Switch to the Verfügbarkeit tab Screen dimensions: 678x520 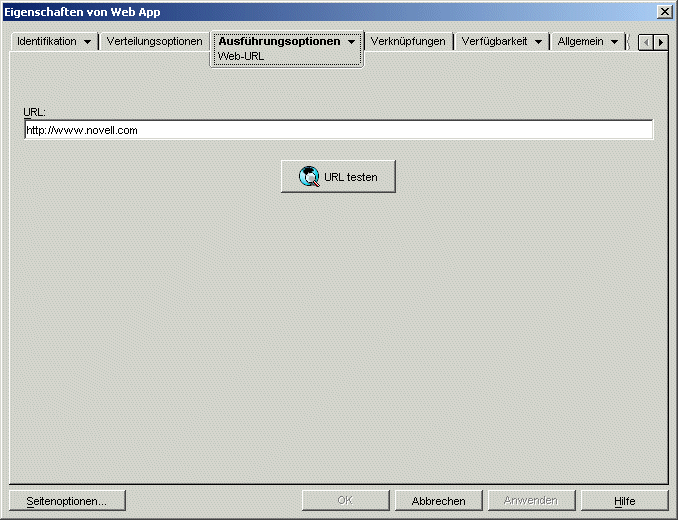[494, 42]
